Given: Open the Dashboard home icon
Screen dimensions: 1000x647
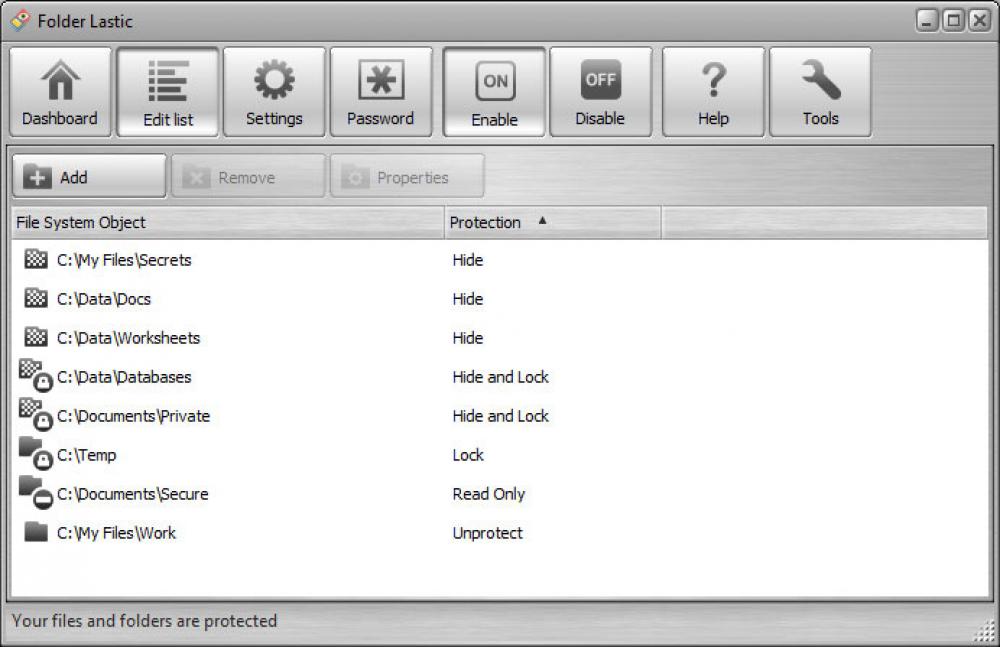Looking at the screenshot, I should [59, 80].
